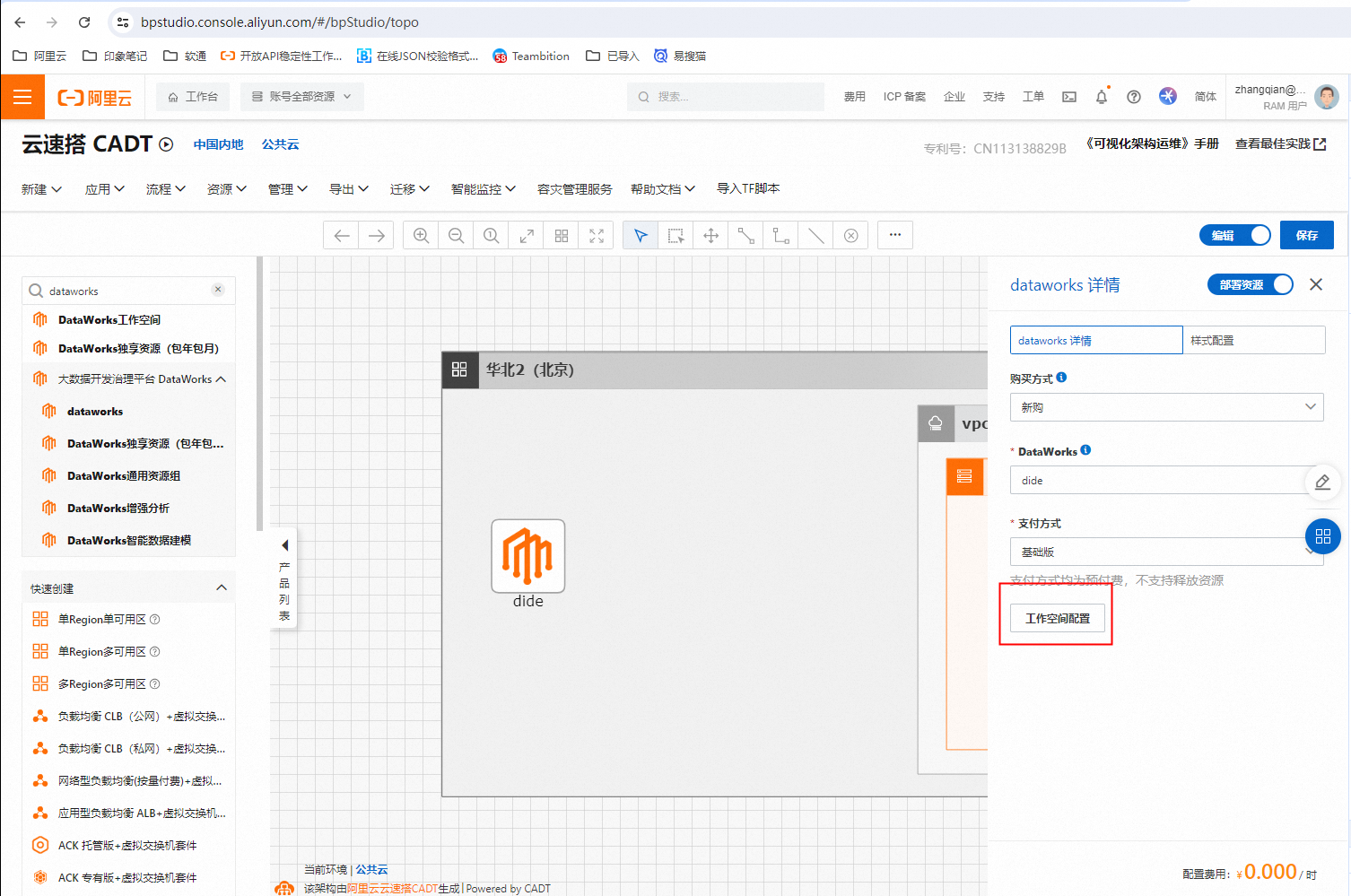Open the 新建 menu
The height and width of the screenshot is (896, 1351).
pyautogui.click(x=41, y=189)
